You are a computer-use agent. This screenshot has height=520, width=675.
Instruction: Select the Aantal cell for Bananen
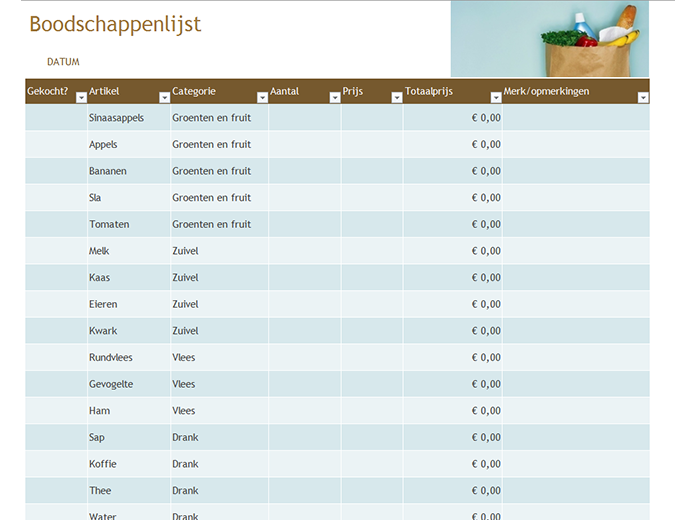304,171
